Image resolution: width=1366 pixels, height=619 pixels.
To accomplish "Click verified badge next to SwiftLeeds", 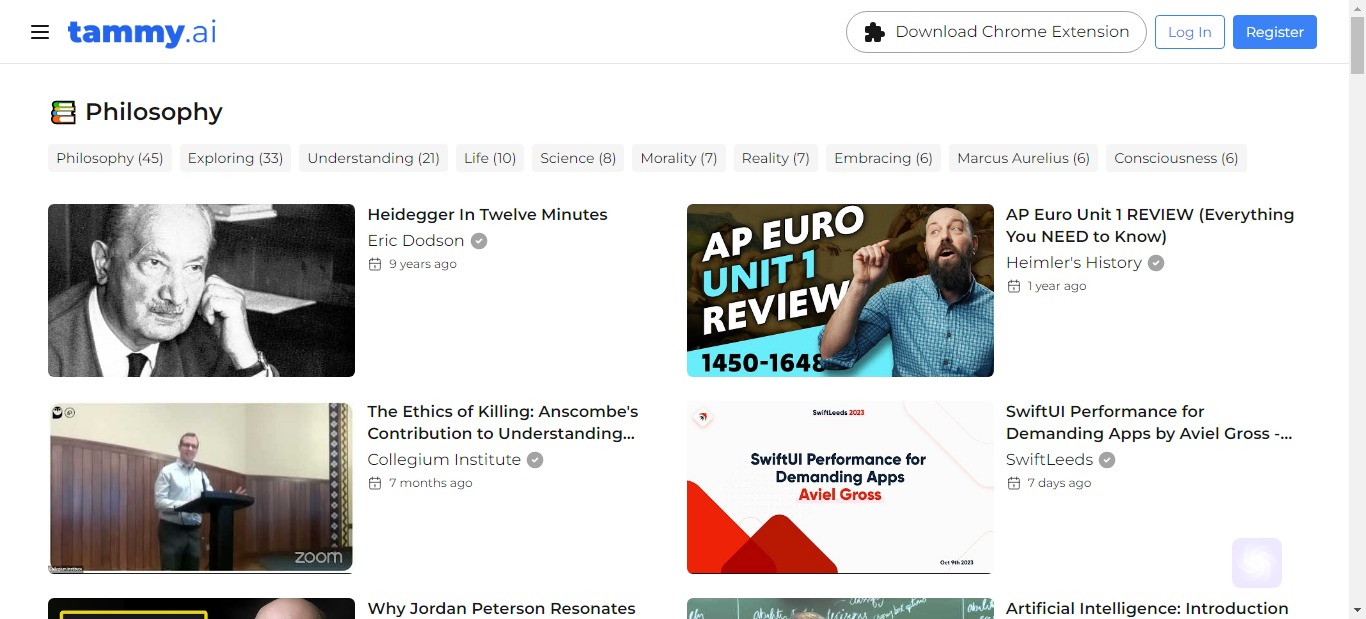I will pyautogui.click(x=1107, y=459).
